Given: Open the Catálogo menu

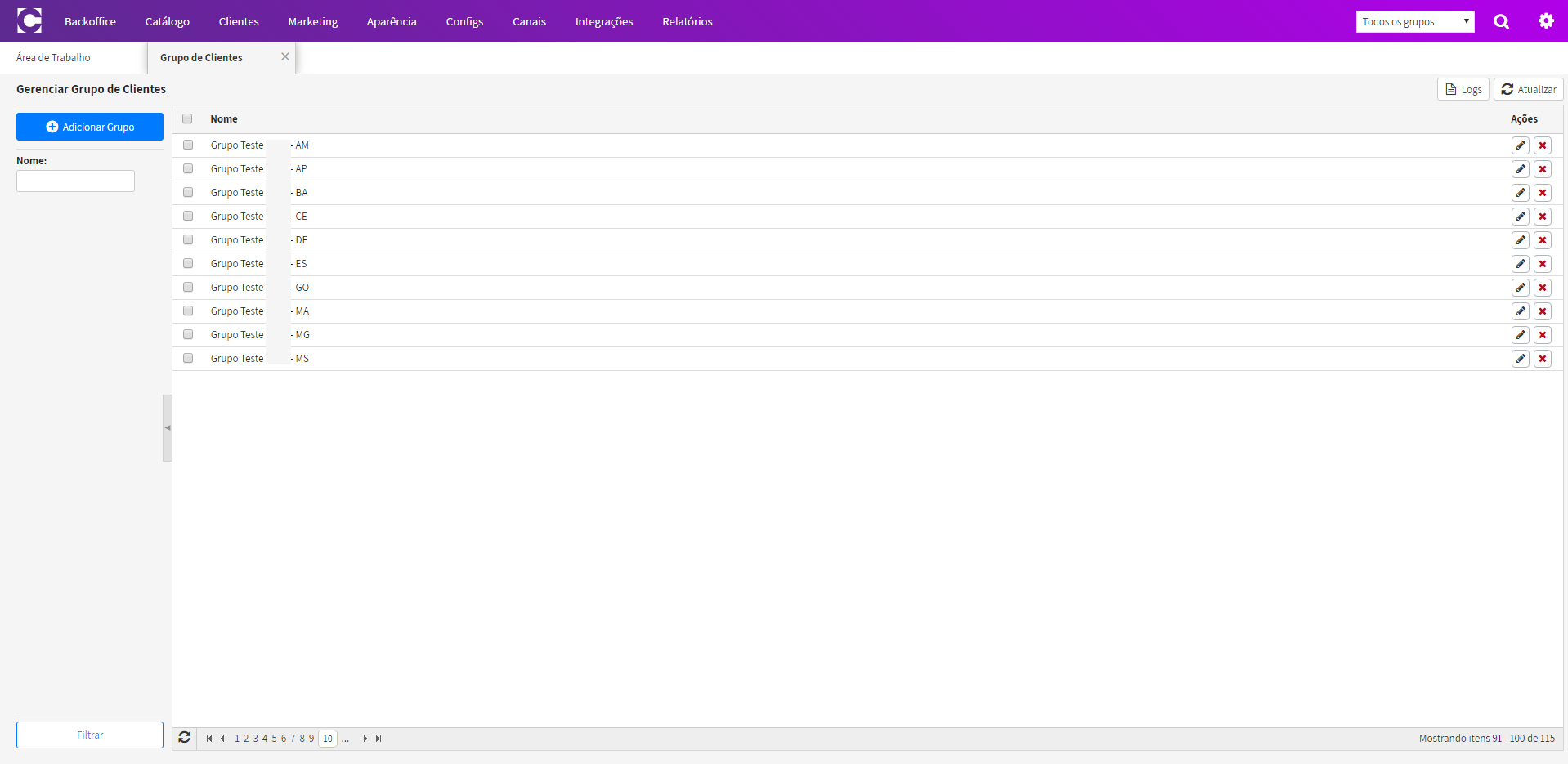Looking at the screenshot, I should click(x=168, y=21).
